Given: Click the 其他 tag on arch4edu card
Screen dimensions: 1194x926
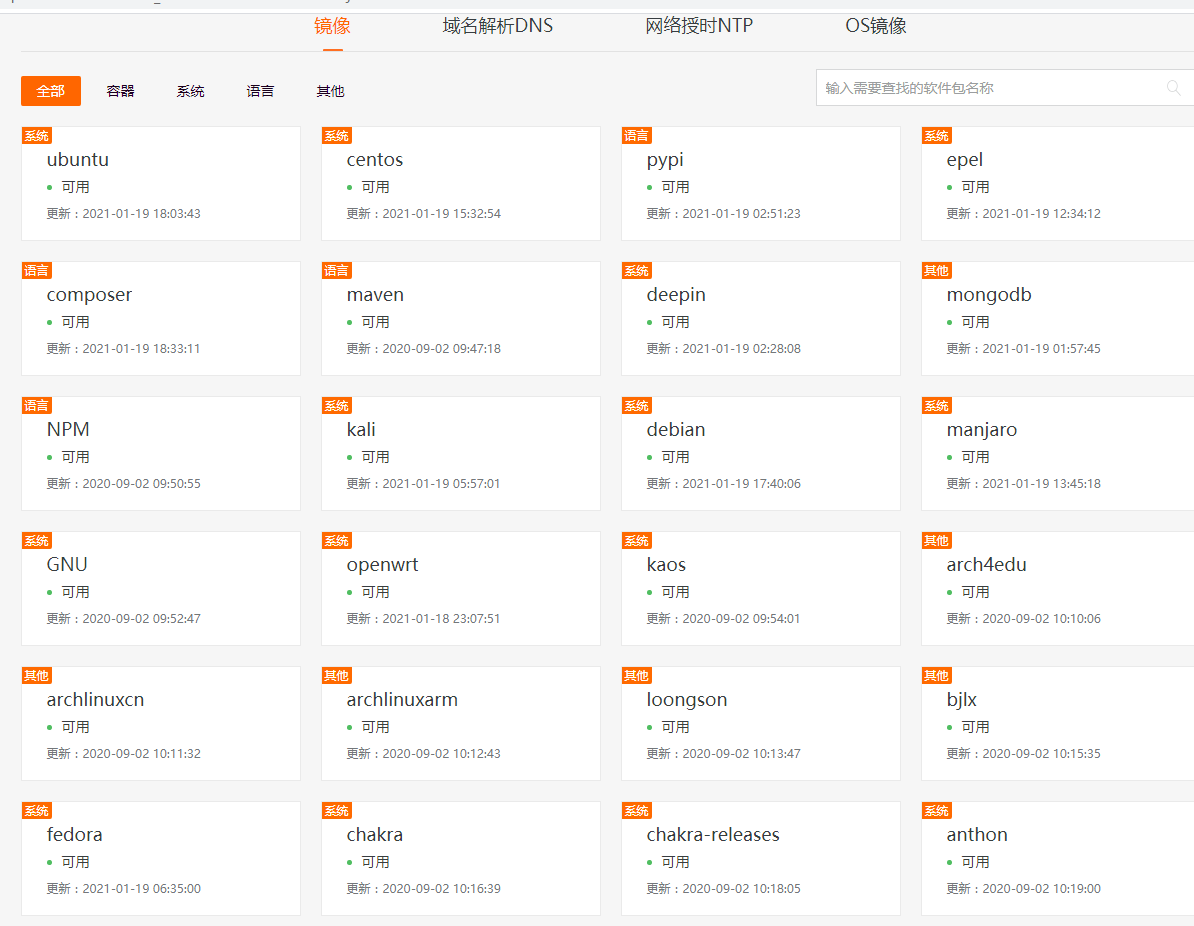Looking at the screenshot, I should click(x=937, y=541).
